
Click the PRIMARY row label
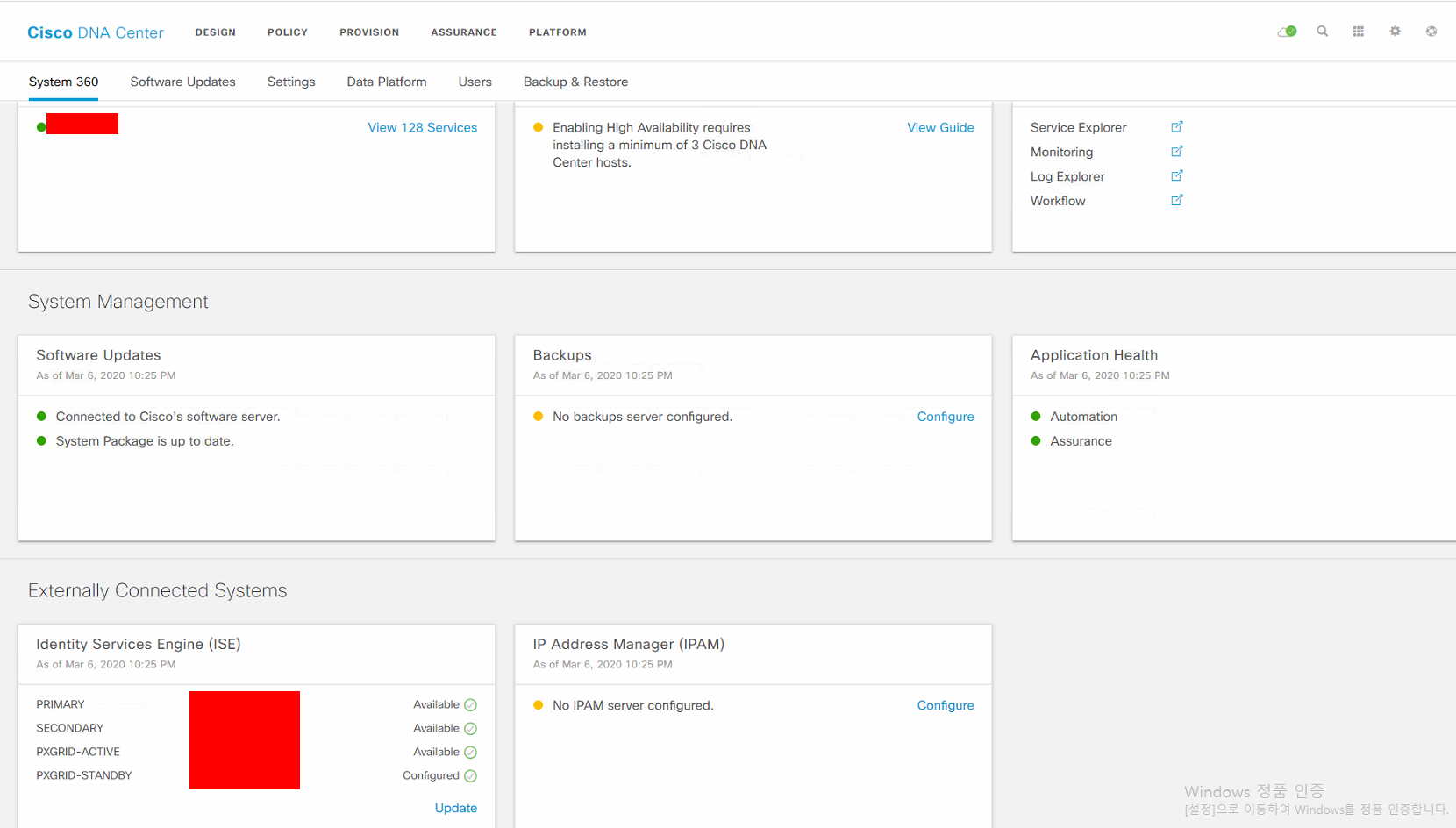pos(61,704)
